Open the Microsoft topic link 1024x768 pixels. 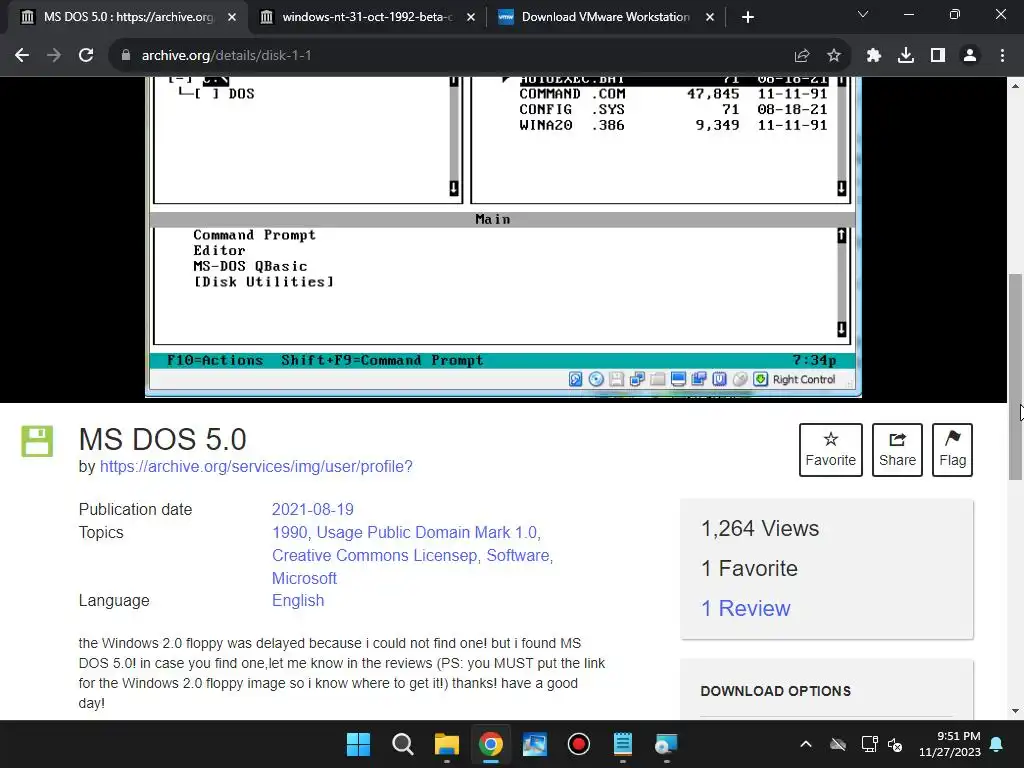click(304, 578)
